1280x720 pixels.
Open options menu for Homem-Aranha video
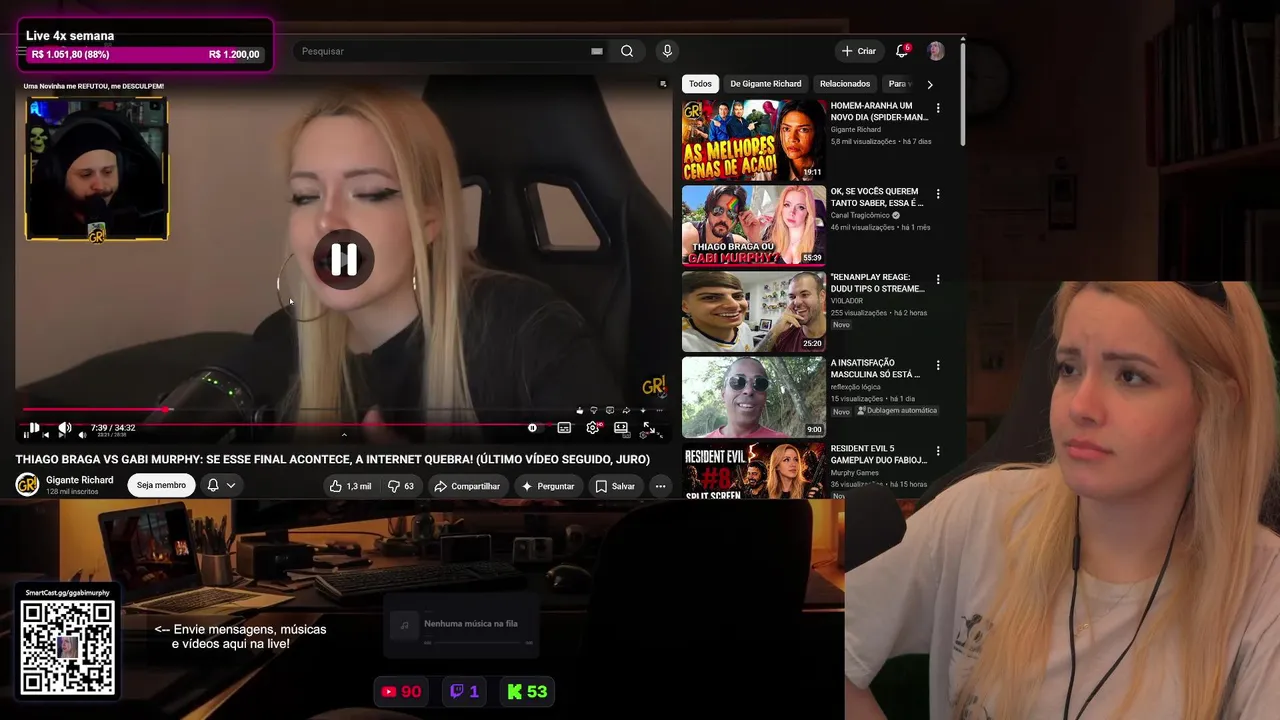click(x=938, y=108)
